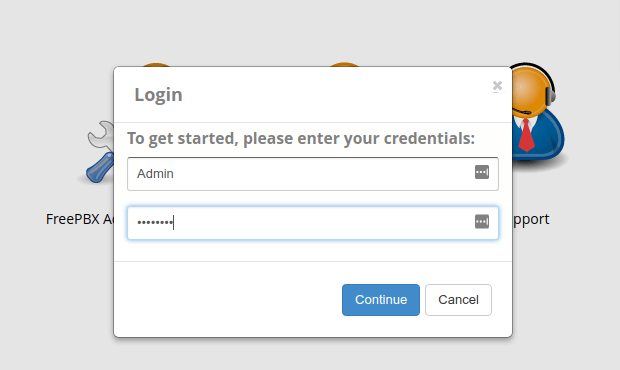The width and height of the screenshot is (620, 370).
Task: Submit the credentials with Continue
Action: pyautogui.click(x=381, y=300)
